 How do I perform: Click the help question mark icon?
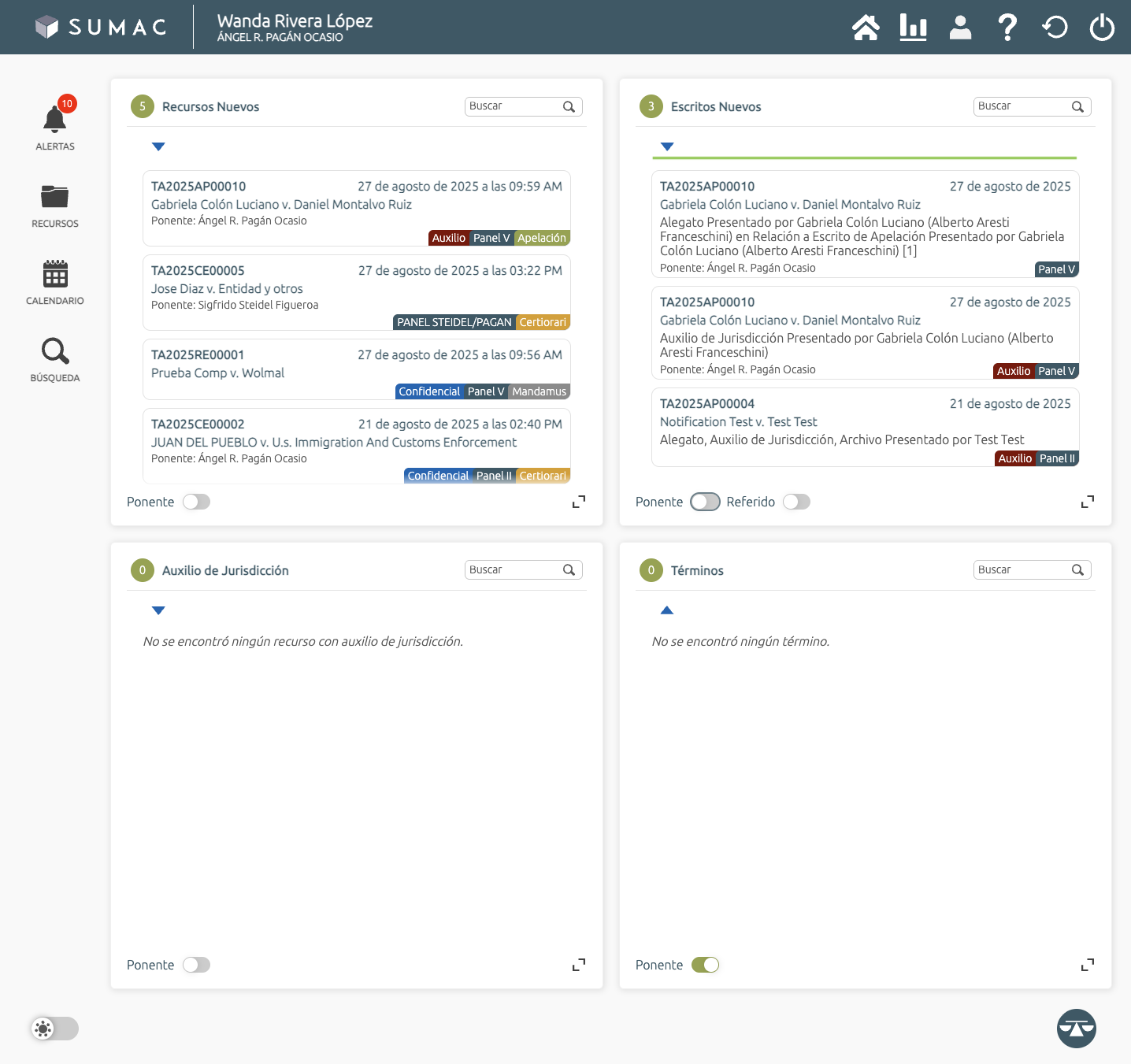click(x=1007, y=28)
